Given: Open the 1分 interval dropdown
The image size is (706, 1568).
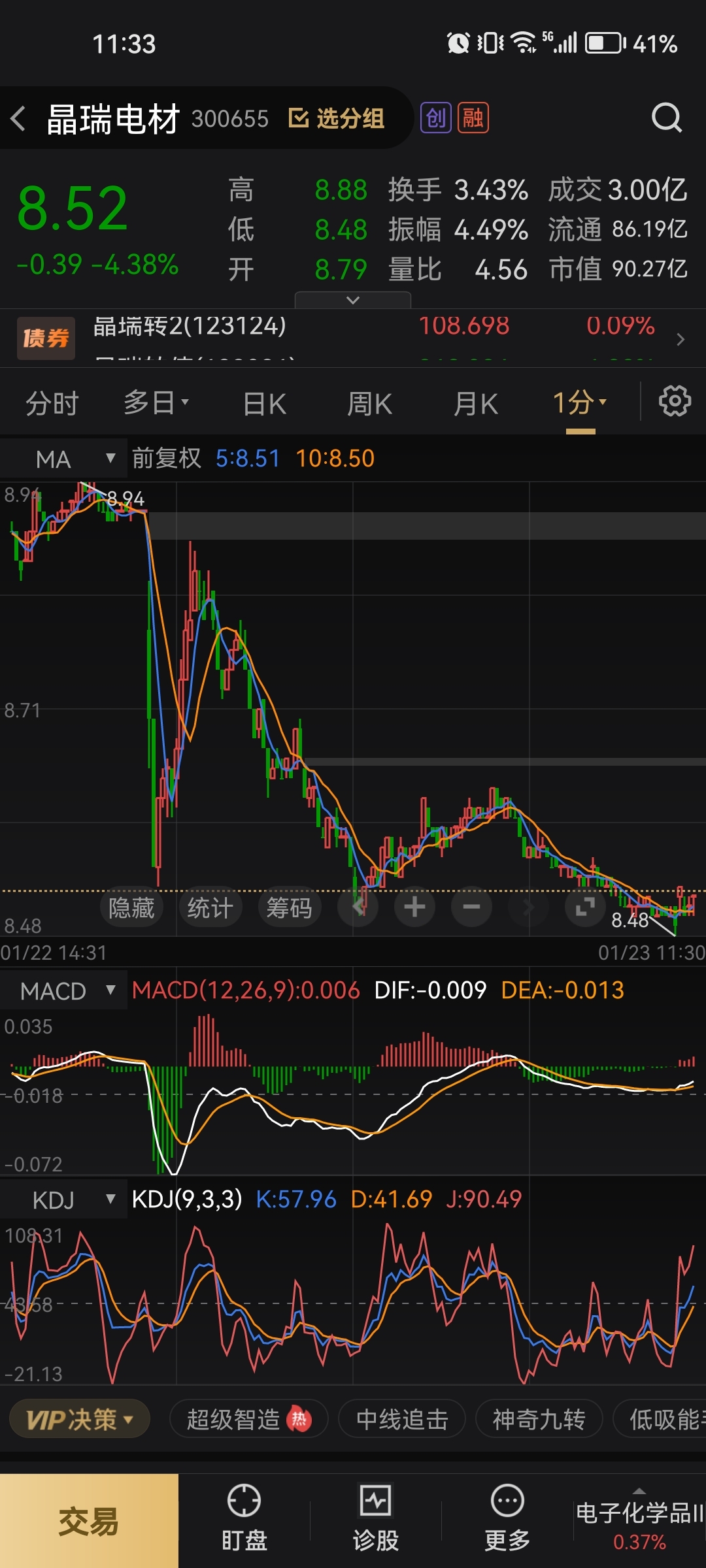Looking at the screenshot, I should click(x=580, y=402).
